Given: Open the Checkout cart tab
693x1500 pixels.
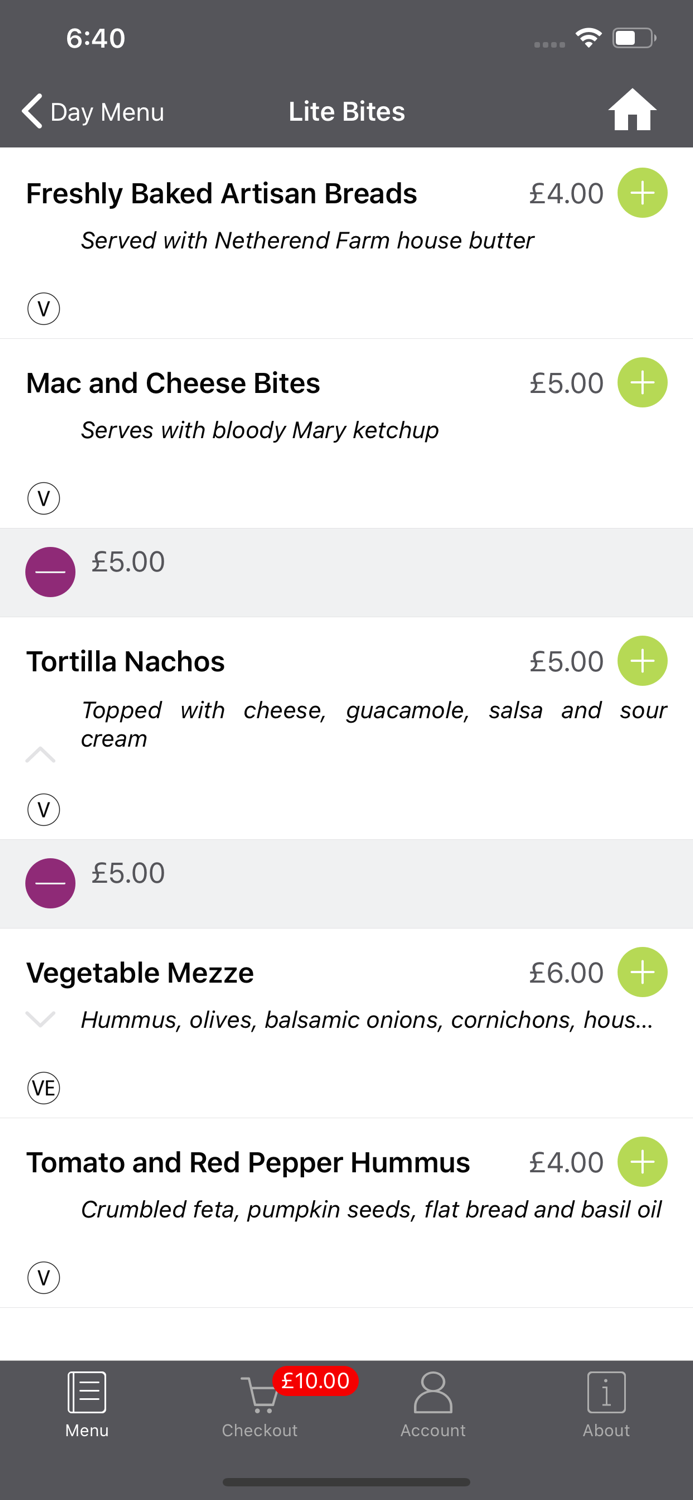Looking at the screenshot, I should tap(260, 1405).
